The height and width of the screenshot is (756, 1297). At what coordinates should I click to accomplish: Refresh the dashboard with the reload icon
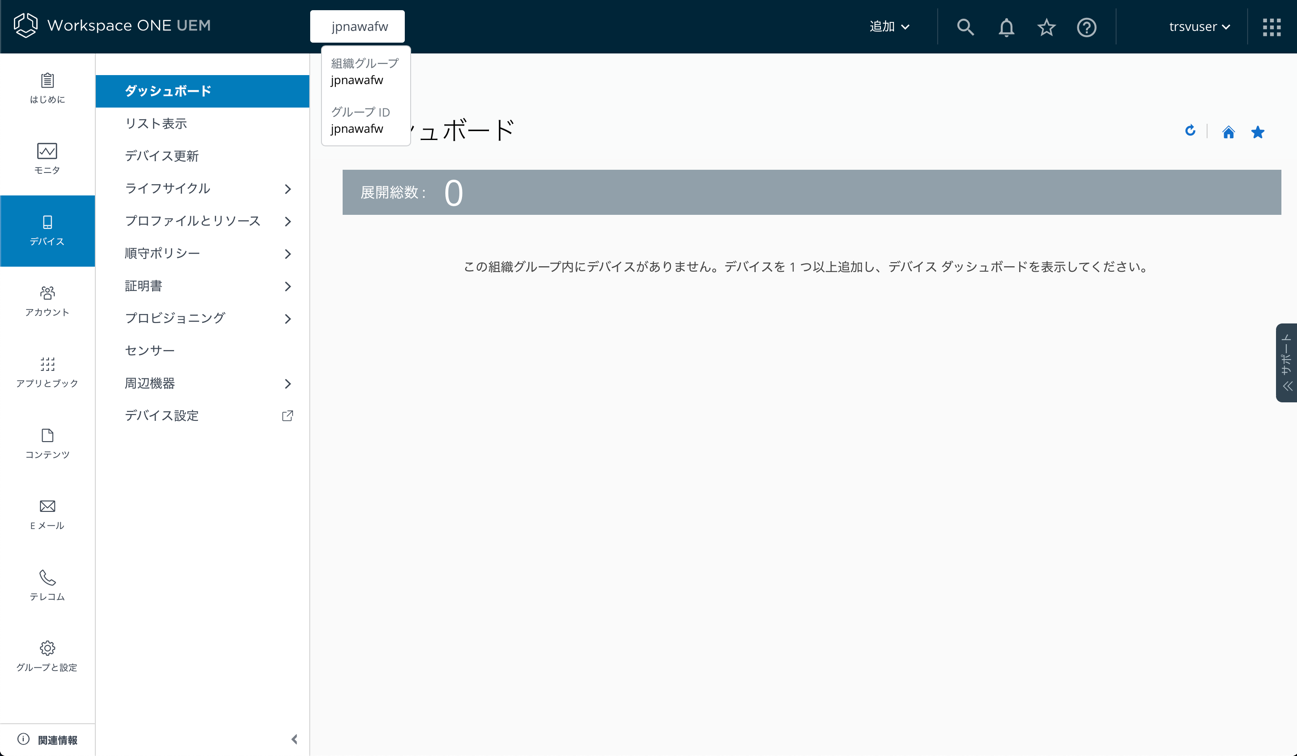[1190, 131]
